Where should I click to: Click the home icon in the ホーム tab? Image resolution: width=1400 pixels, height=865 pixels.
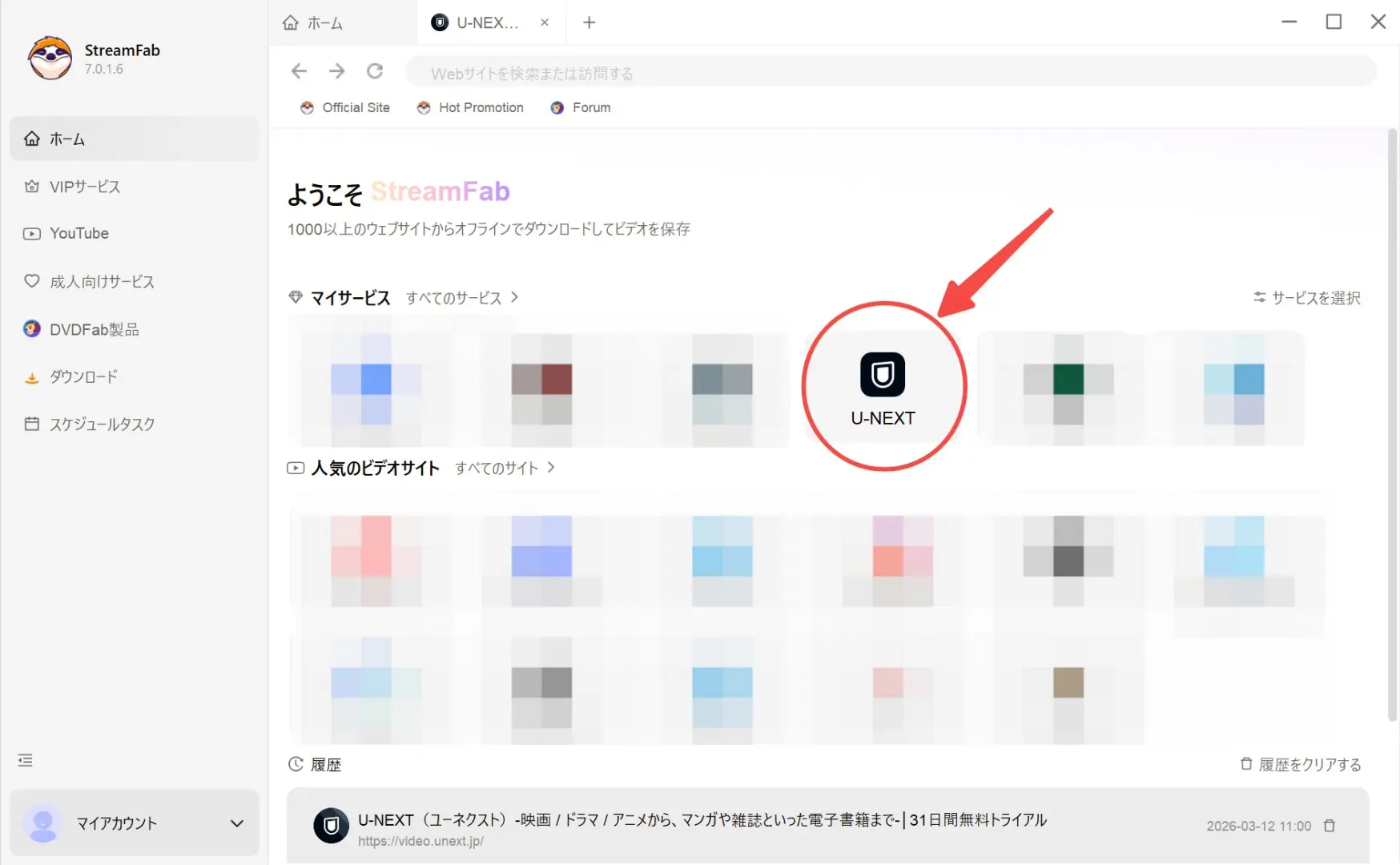click(291, 22)
